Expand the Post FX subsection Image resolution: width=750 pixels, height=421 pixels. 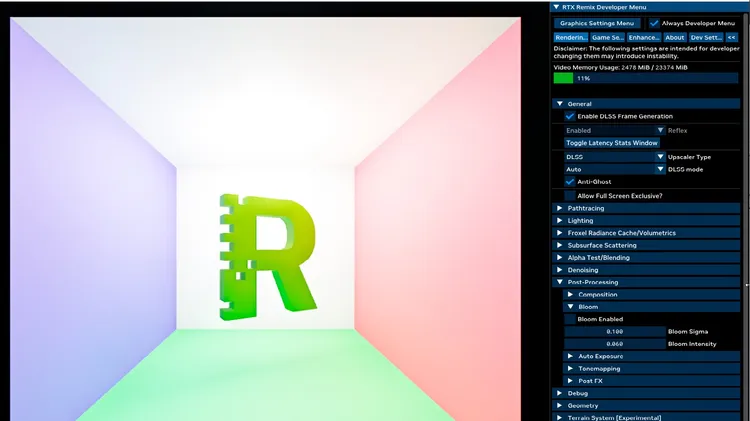(x=653, y=381)
